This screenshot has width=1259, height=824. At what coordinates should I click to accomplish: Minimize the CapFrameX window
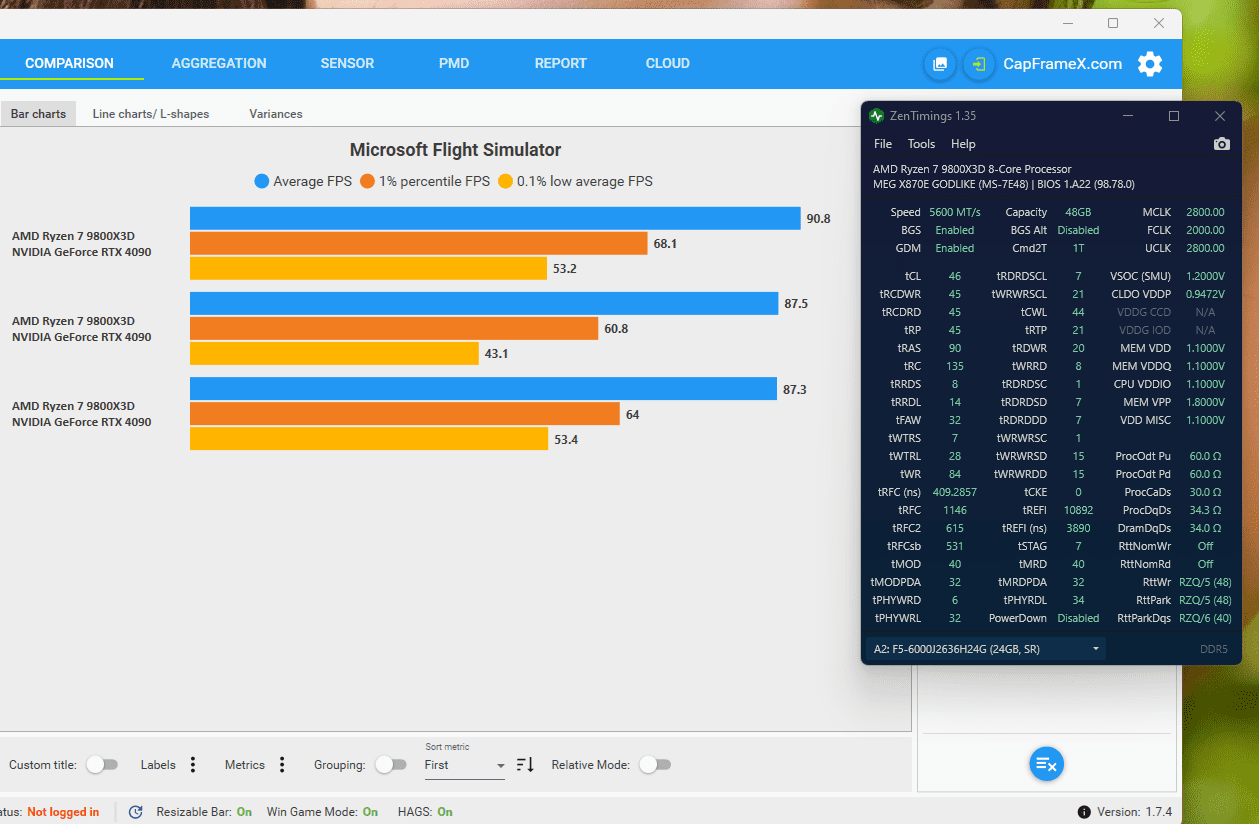(x=1067, y=23)
